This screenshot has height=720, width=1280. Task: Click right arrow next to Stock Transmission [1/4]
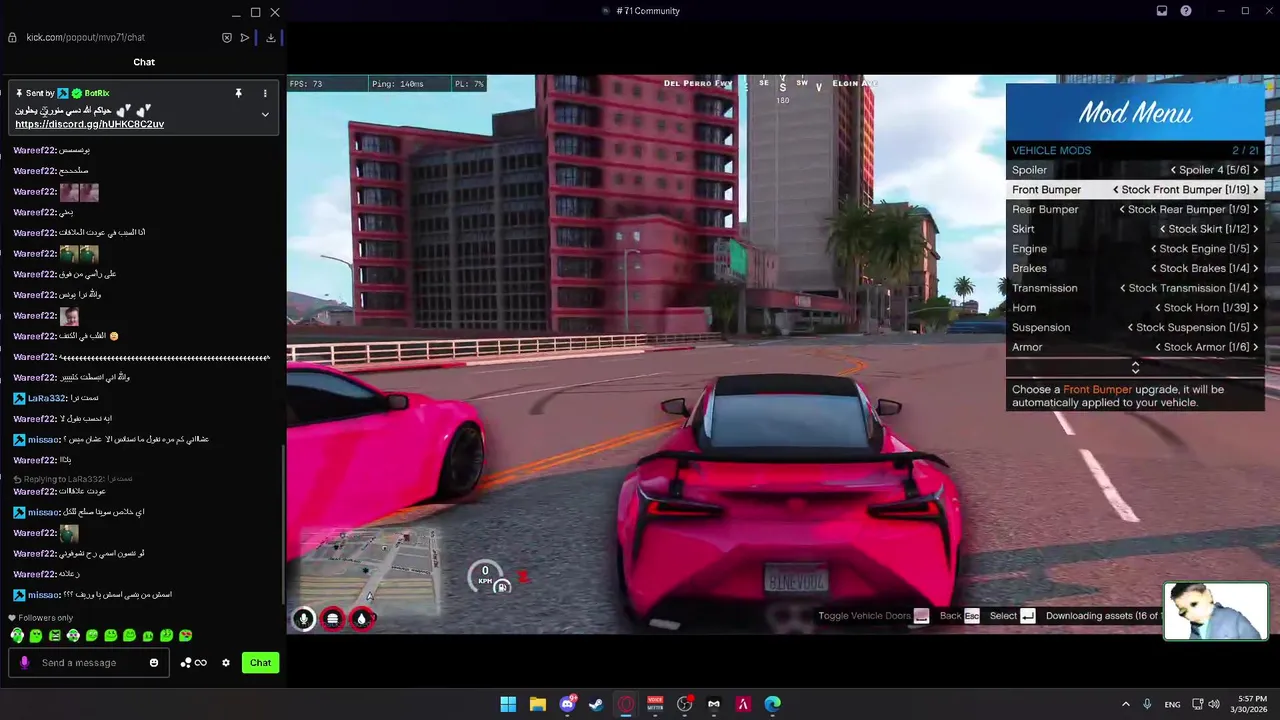[x=1256, y=288]
